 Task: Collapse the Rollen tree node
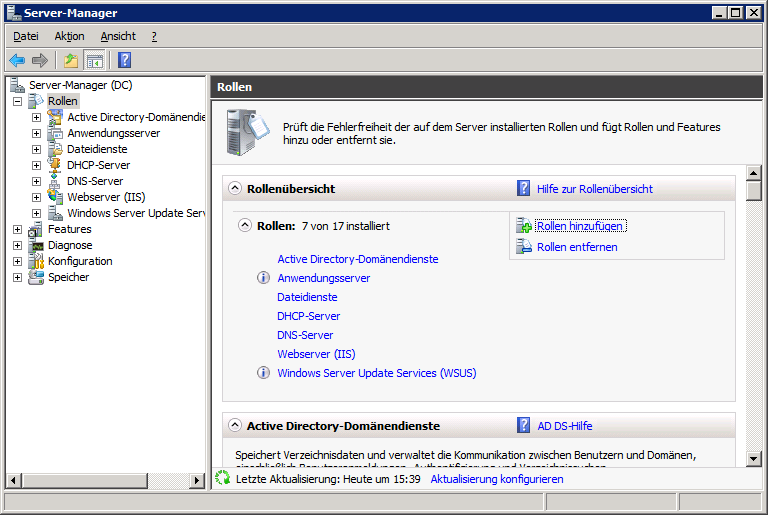18,101
